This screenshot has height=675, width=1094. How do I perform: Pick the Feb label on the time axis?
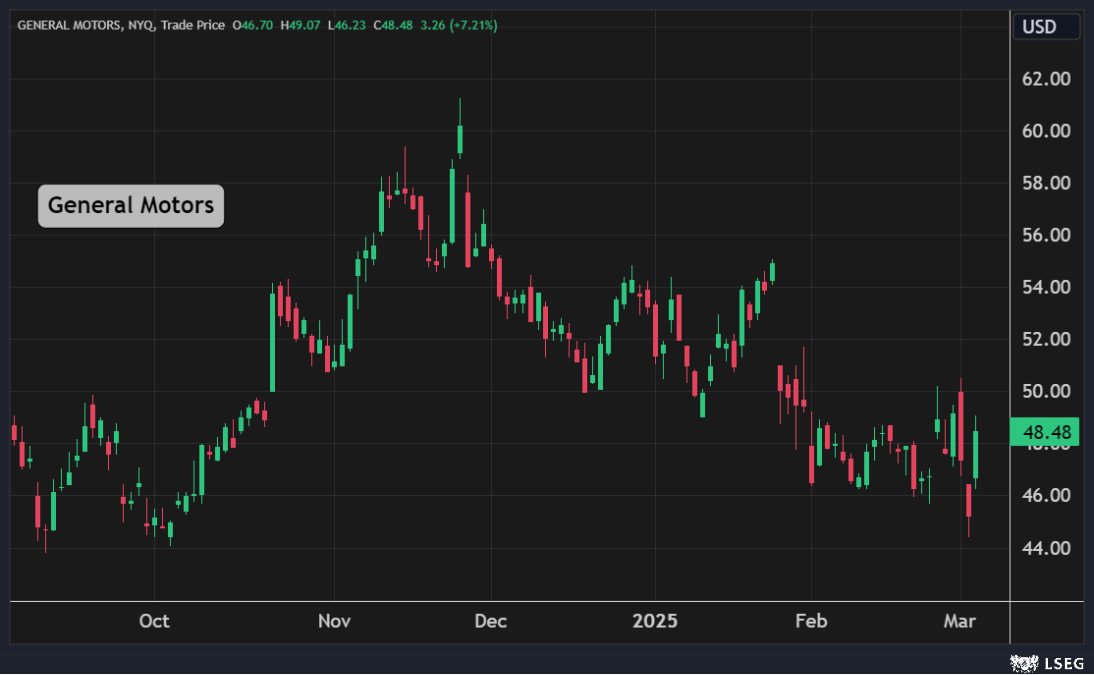pyautogui.click(x=811, y=621)
